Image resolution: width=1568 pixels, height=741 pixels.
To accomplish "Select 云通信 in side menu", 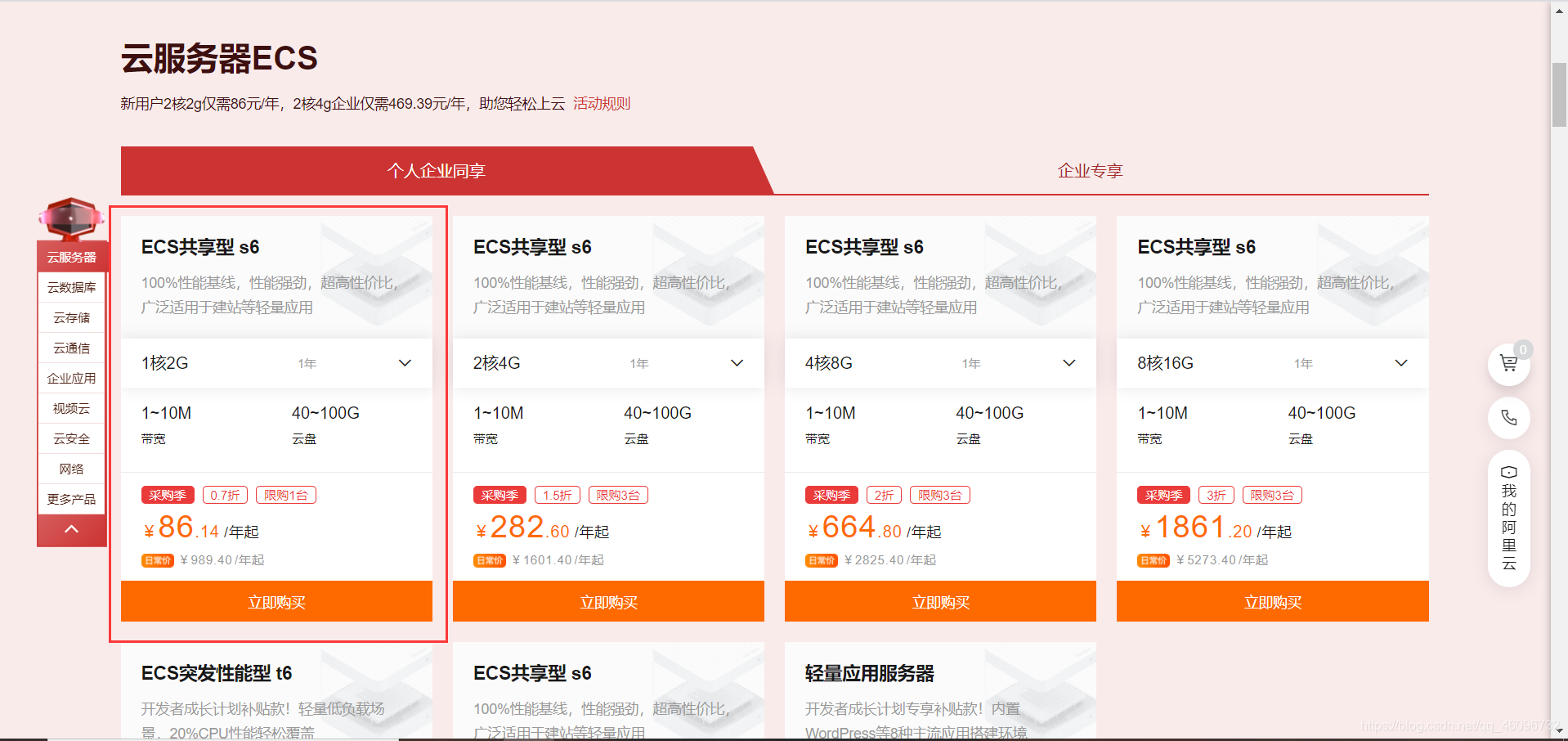I will coord(72,348).
